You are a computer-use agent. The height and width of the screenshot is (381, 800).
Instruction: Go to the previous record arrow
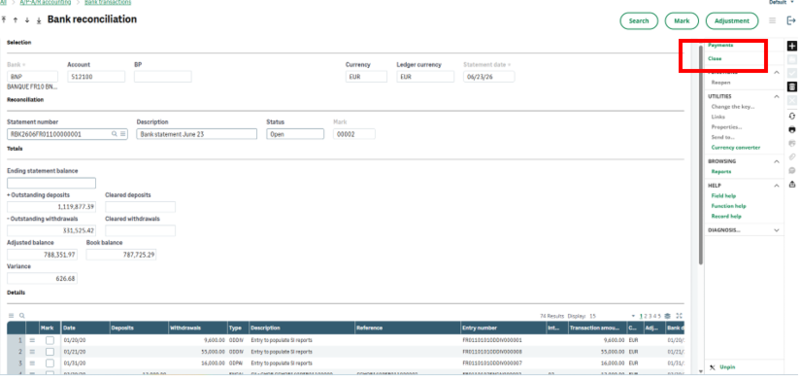pos(15,20)
